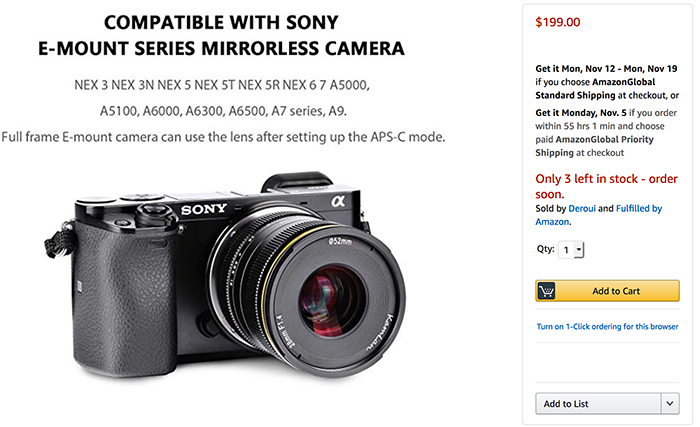The image size is (700, 427).
Task: Click the alpha symbol on the camera body
Action: [x=338, y=201]
